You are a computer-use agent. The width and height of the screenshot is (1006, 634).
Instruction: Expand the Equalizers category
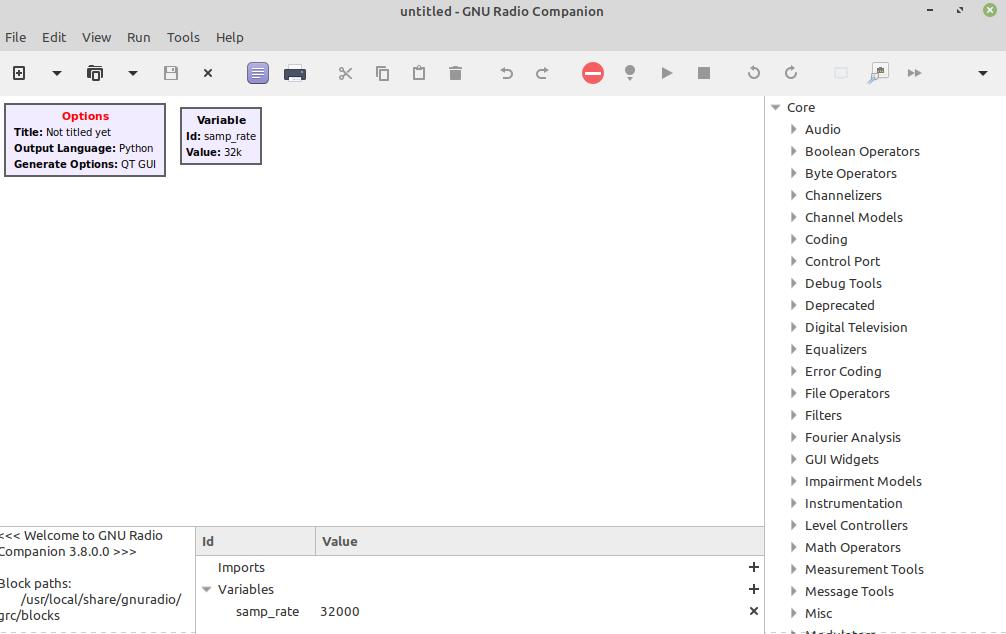click(794, 349)
